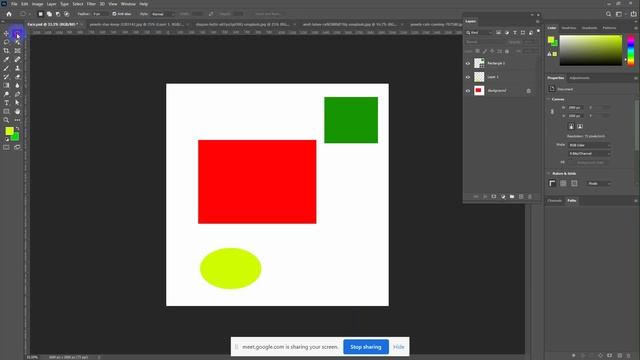Screen dimensions: 640x360
Task: Open the RGB Color mode dropdown
Action: point(590,145)
